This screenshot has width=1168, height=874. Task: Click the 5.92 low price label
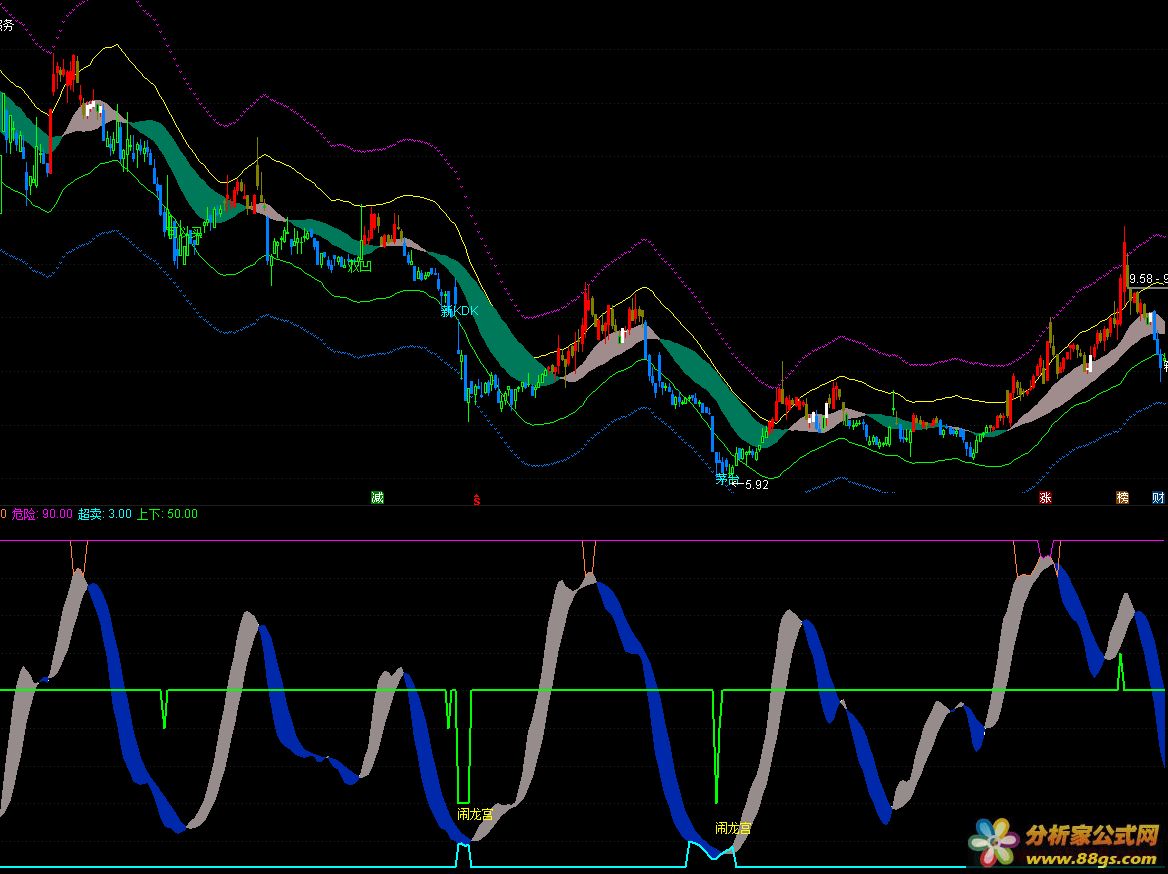click(756, 484)
